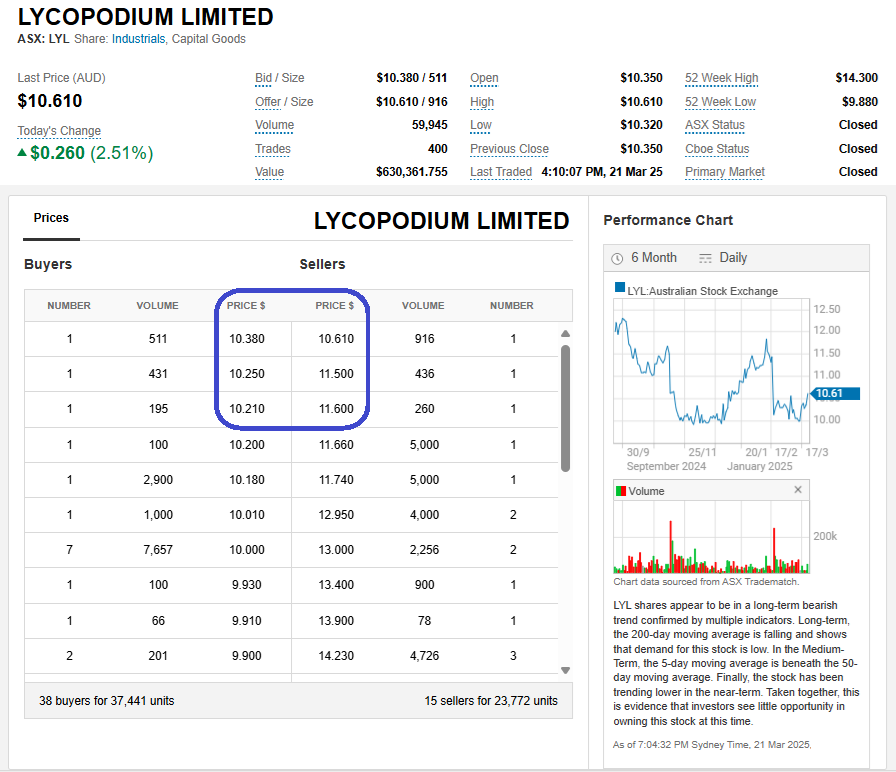Click the Performance Chart heading
Image resolution: width=896 pixels, height=772 pixels.
[668, 220]
